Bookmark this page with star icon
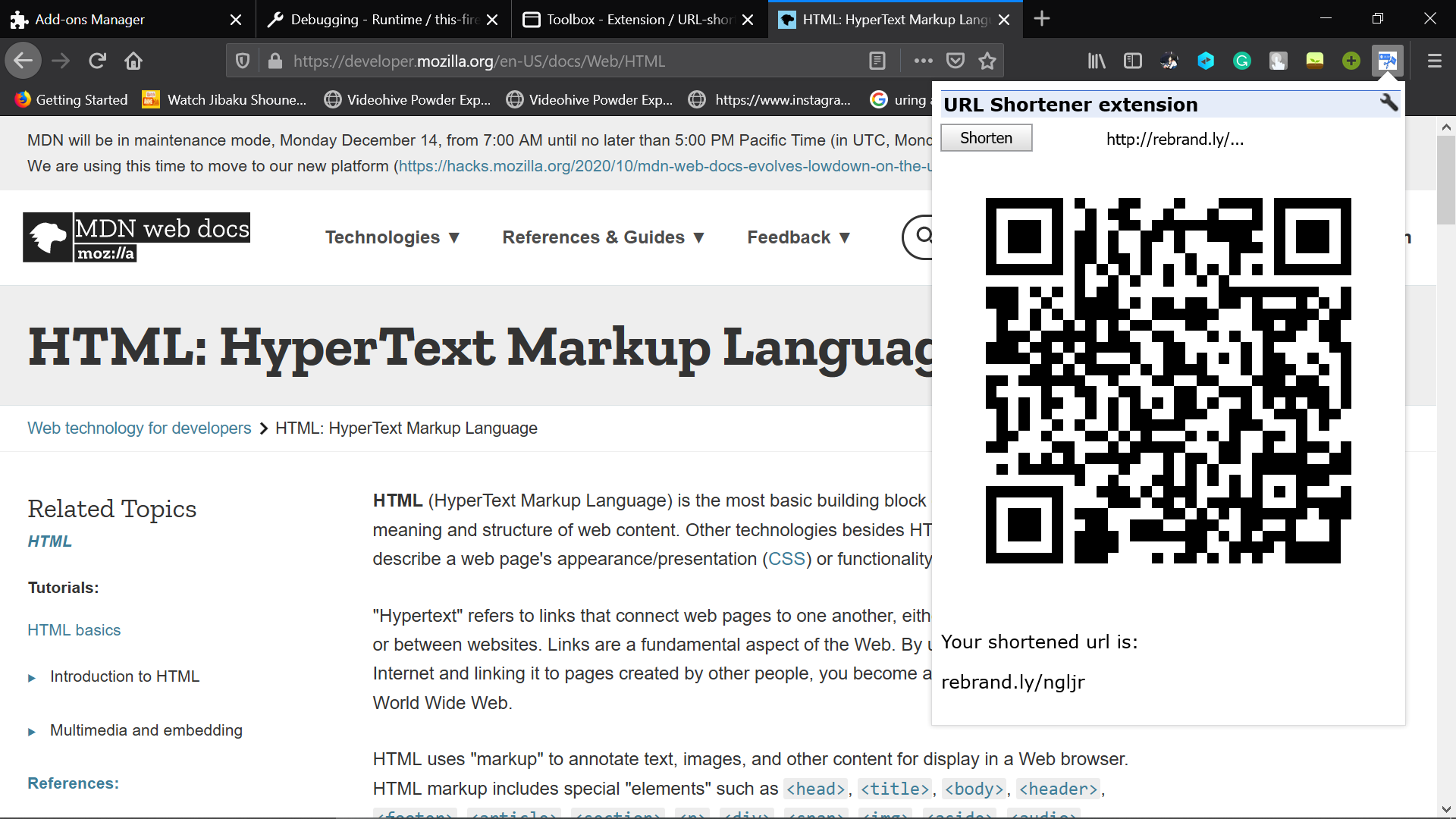 (987, 61)
